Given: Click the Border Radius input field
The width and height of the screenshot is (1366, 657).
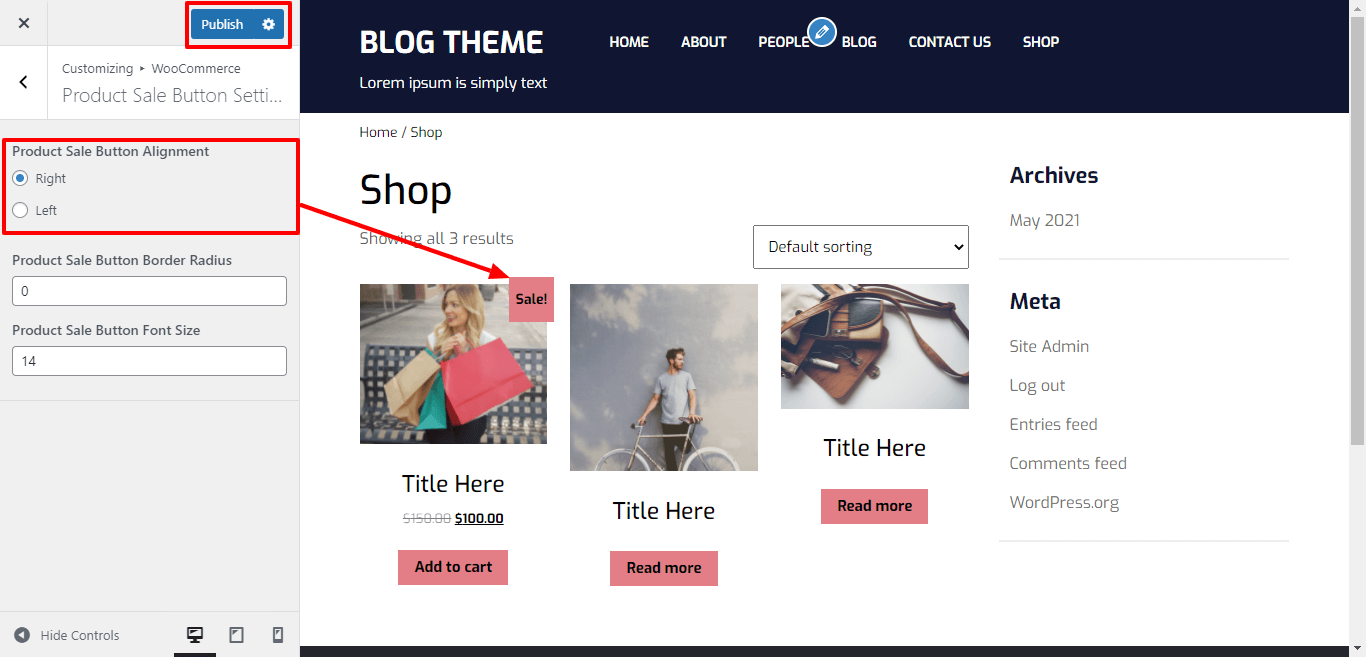Looking at the screenshot, I should click(x=149, y=291).
